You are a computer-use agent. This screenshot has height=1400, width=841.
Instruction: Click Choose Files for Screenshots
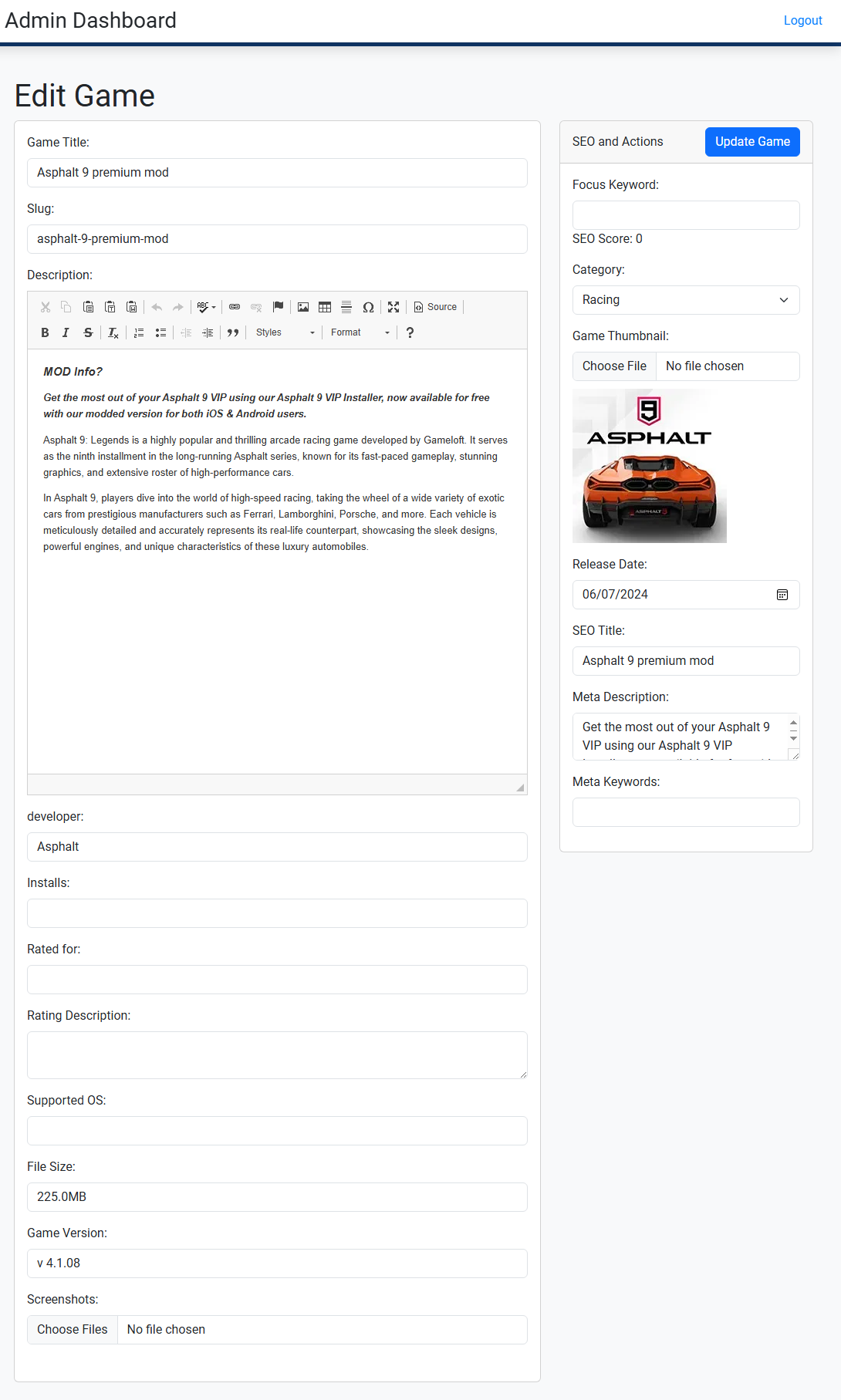pyautogui.click(x=73, y=1330)
